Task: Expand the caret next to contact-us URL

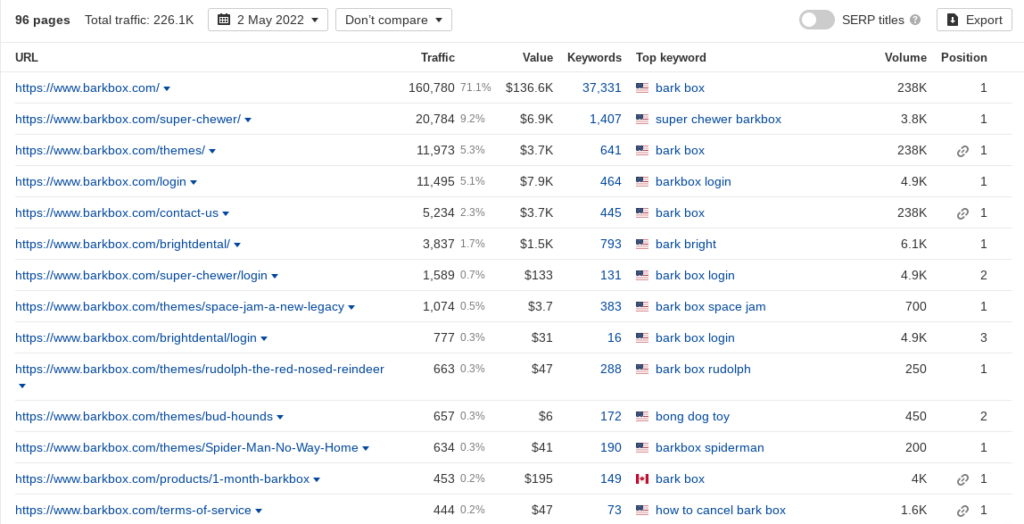Action: coord(225,214)
